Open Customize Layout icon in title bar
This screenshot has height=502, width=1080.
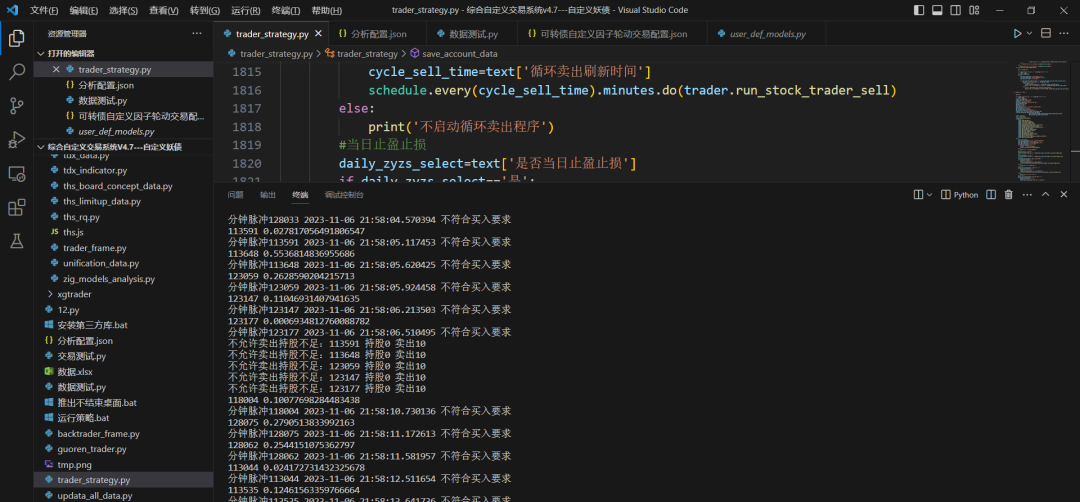point(974,10)
